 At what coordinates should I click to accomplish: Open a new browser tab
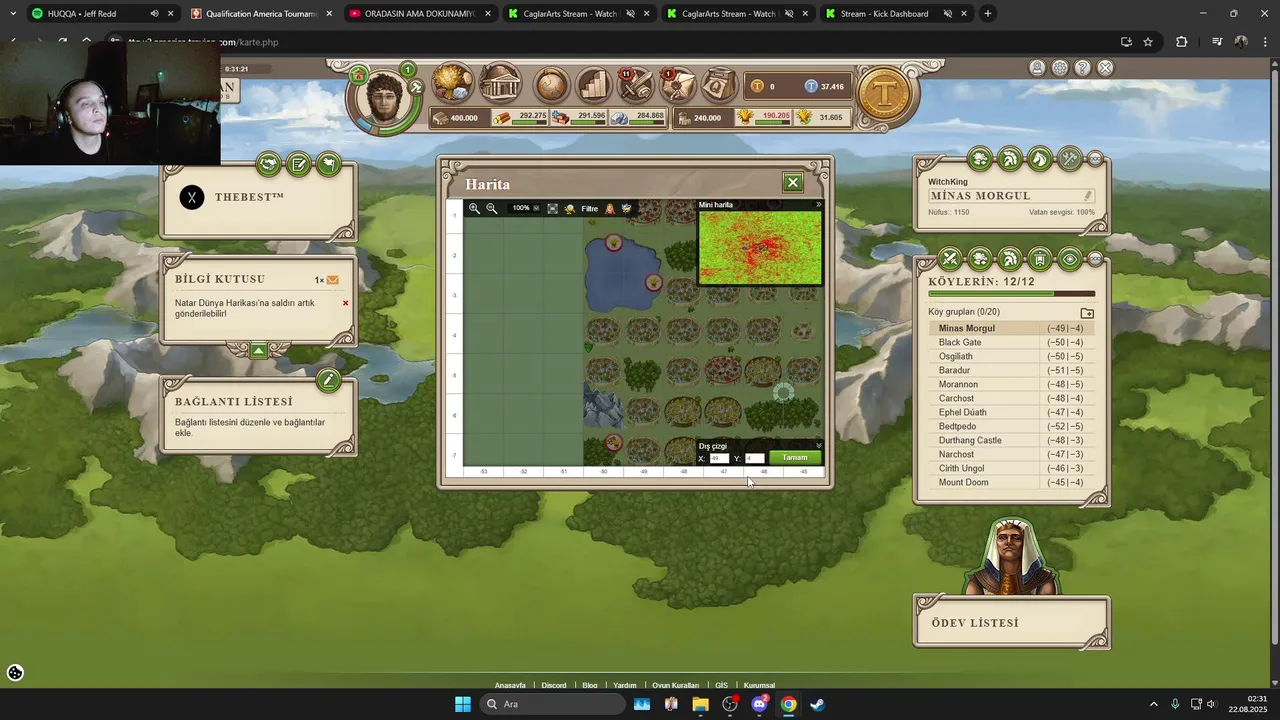tap(987, 14)
